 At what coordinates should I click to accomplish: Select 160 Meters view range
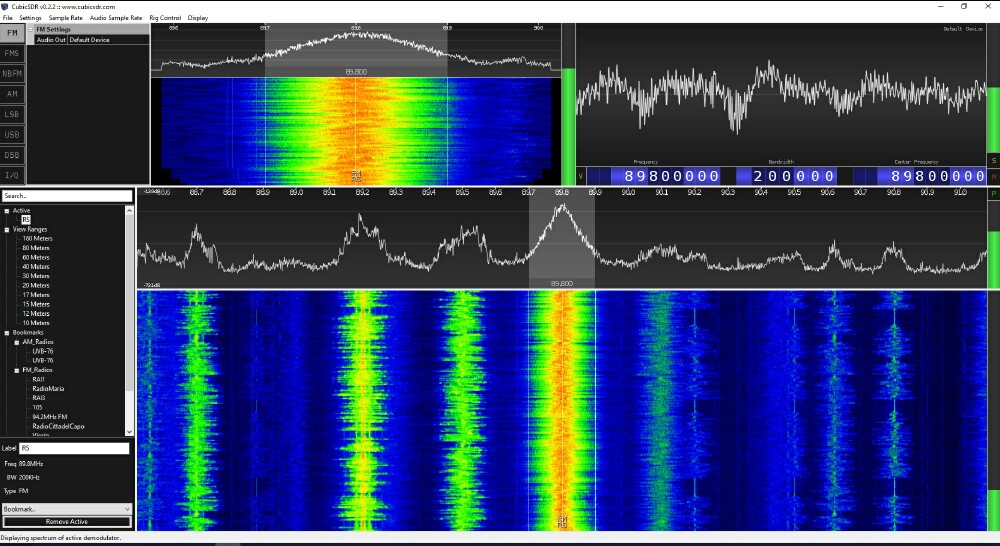click(x=37, y=239)
